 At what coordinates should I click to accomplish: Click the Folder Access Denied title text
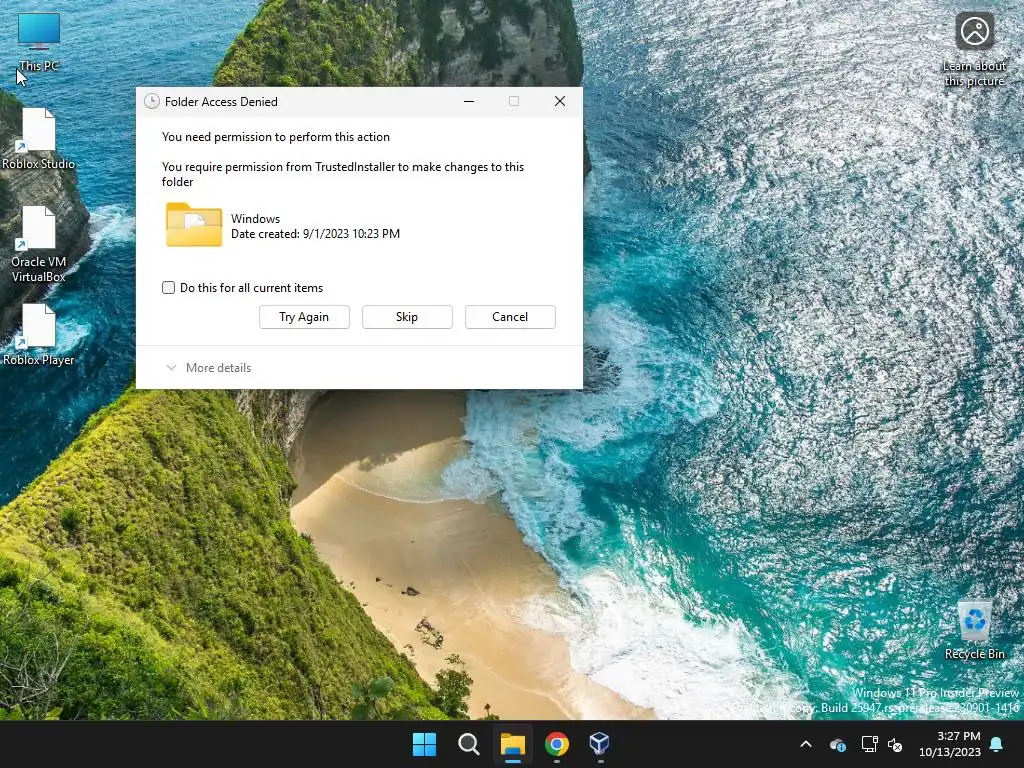click(x=221, y=101)
